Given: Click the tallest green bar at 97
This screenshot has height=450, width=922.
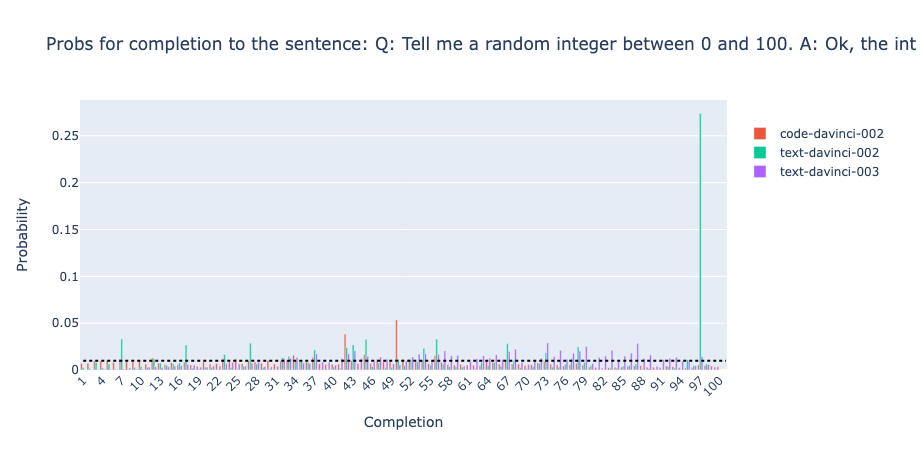Looking at the screenshot, I should (700, 240).
